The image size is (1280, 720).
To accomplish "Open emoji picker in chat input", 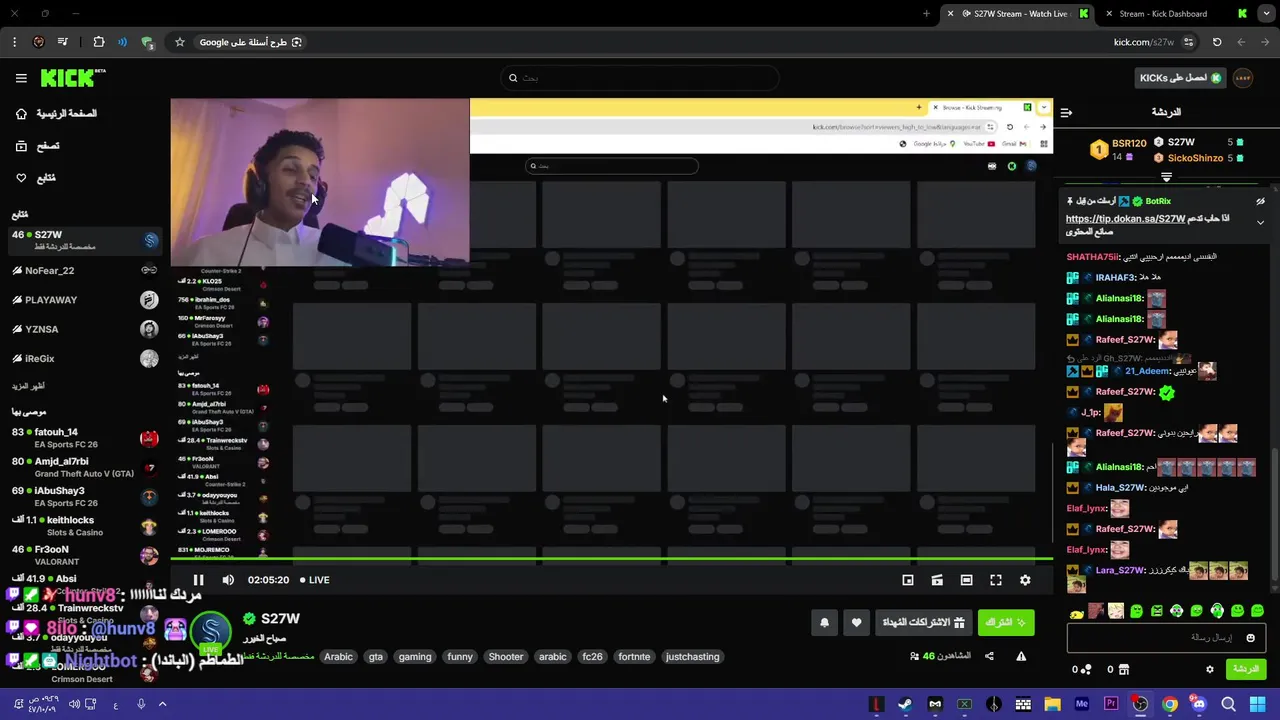I will [x=1250, y=637].
